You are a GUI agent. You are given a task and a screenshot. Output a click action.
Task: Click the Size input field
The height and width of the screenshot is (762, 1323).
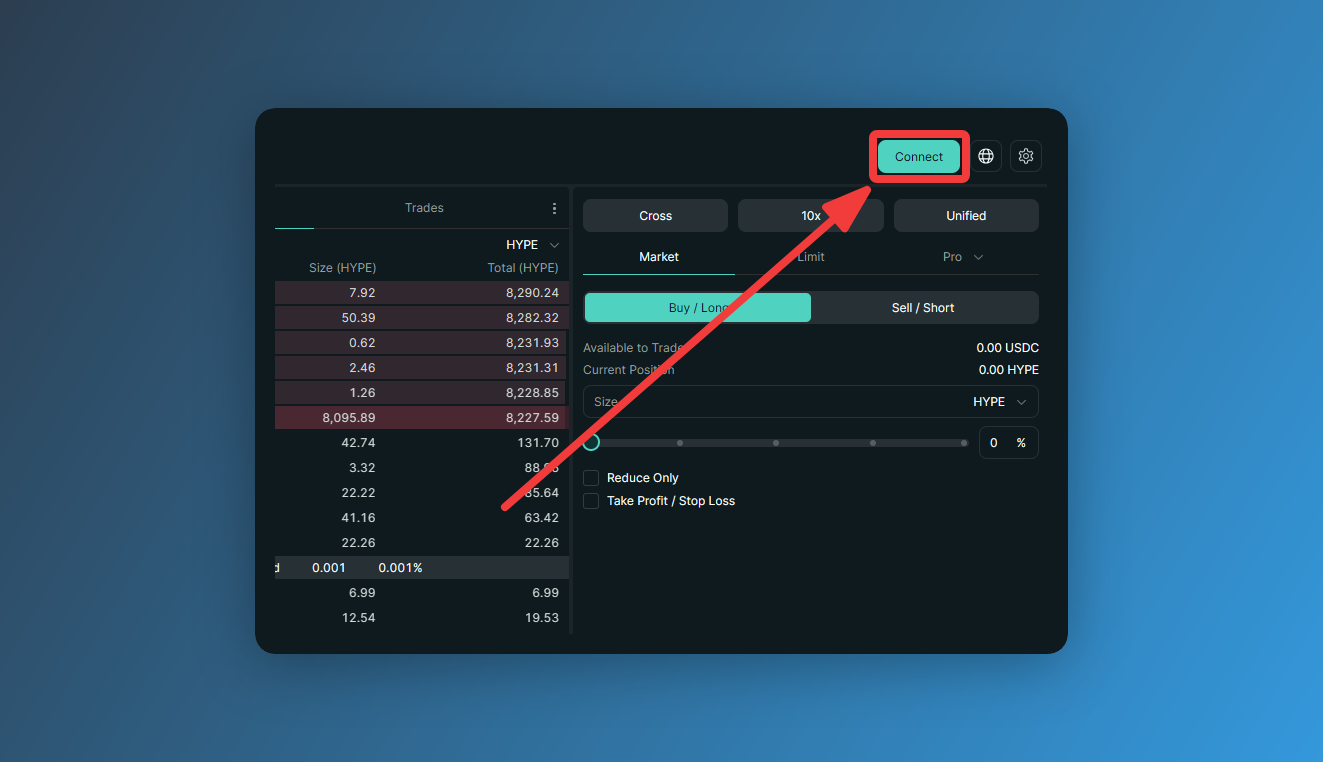tap(811, 401)
